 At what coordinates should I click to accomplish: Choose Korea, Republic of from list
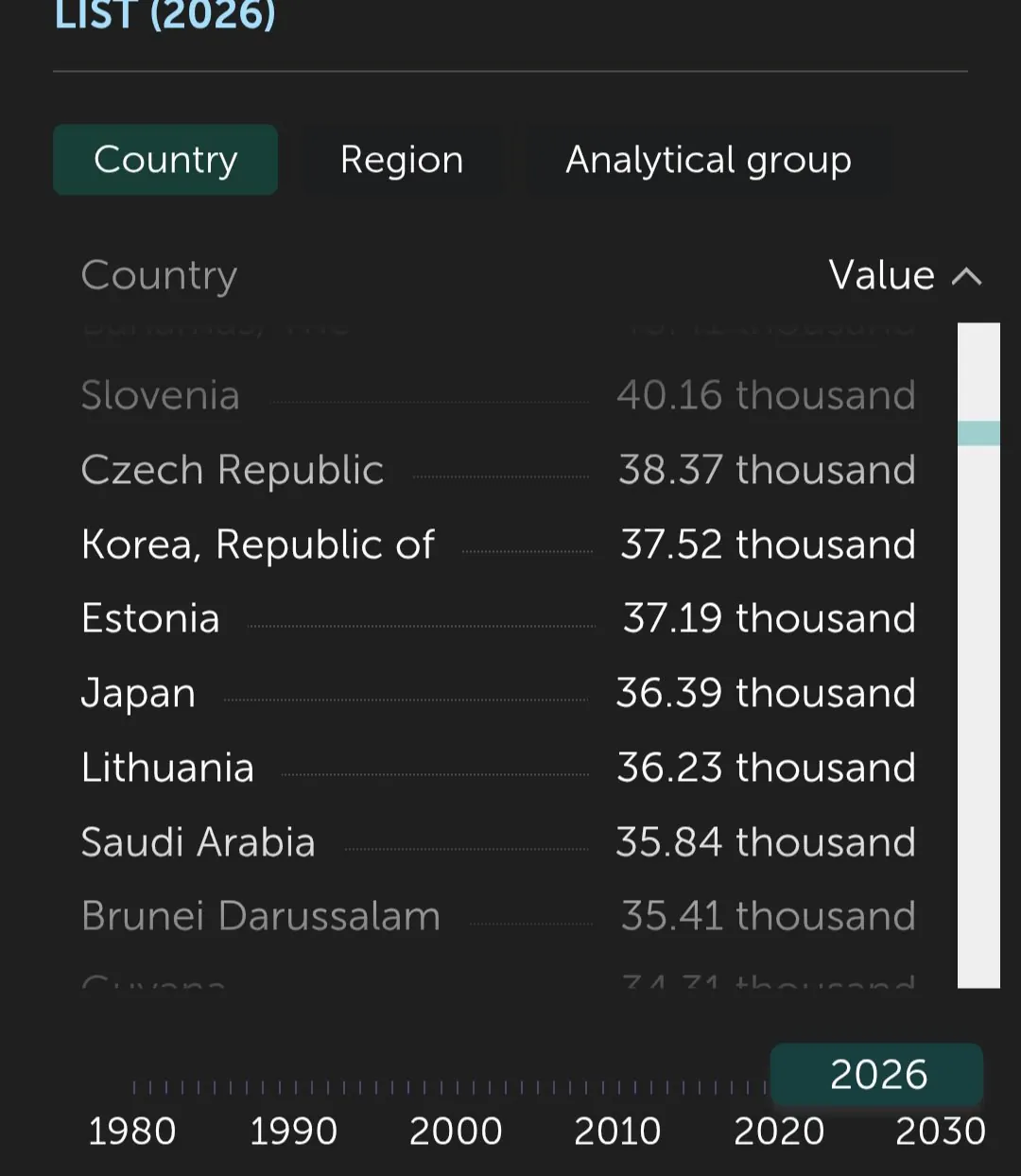258,545
